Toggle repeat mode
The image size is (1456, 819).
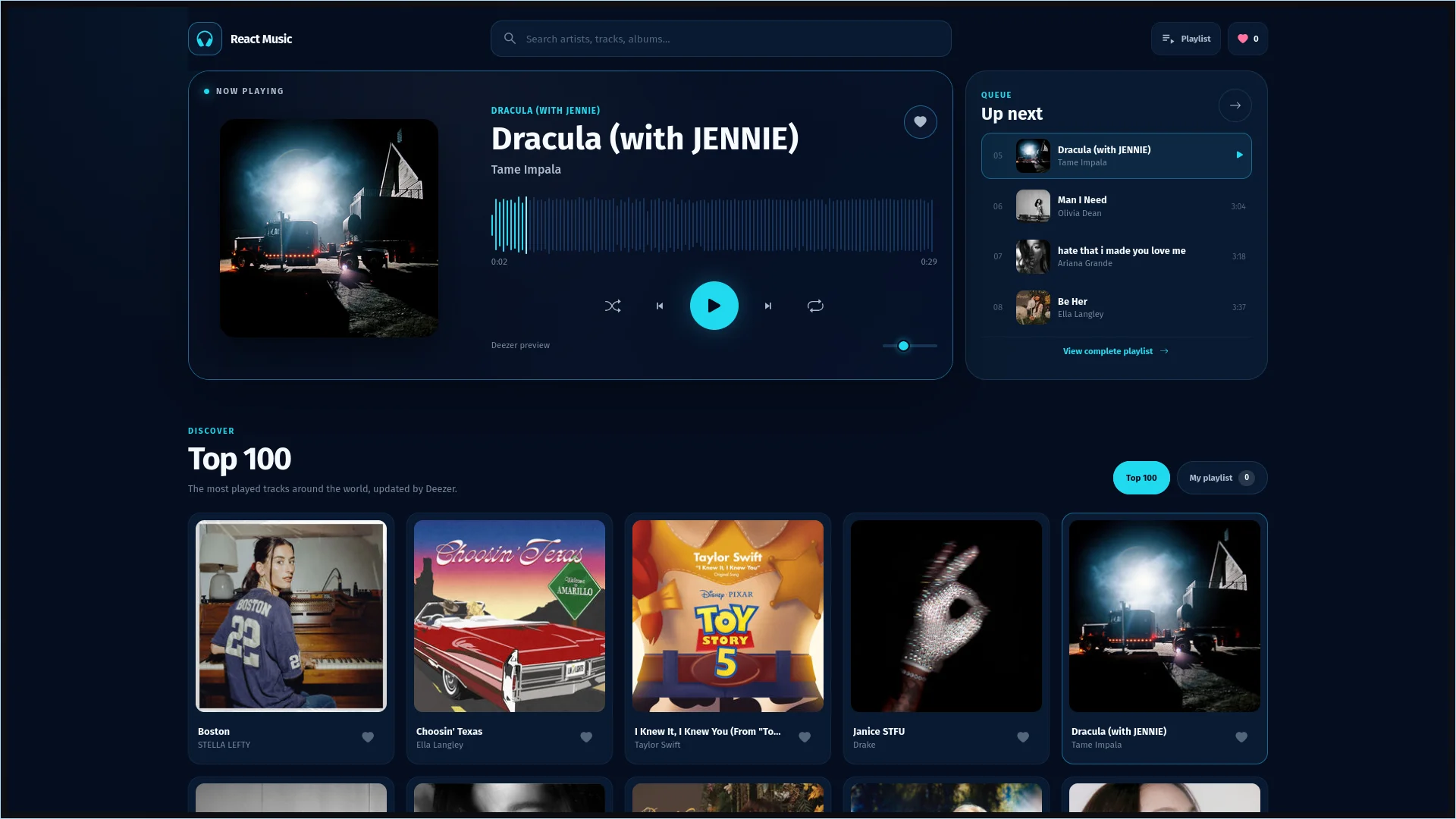tap(815, 306)
